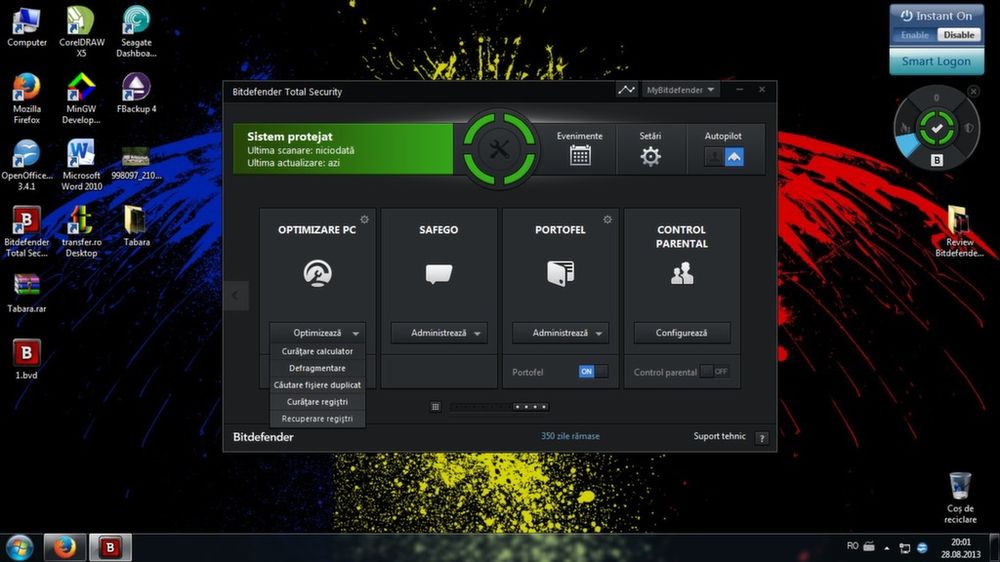Open Setări gear icon
The height and width of the screenshot is (562, 1000).
coord(651,156)
